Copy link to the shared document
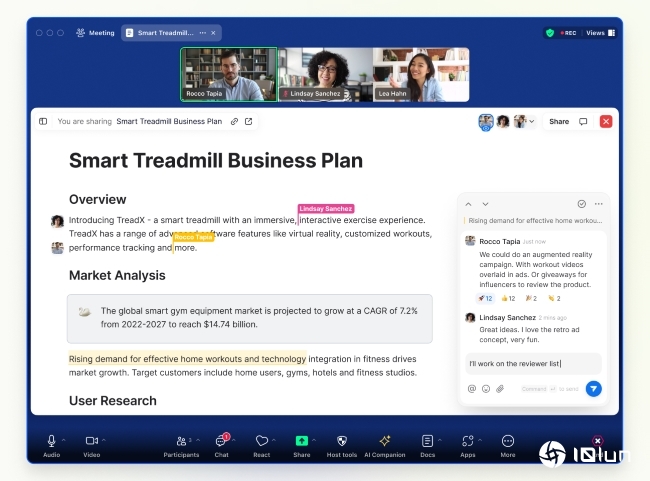The image size is (650, 481). pyautogui.click(x=234, y=121)
